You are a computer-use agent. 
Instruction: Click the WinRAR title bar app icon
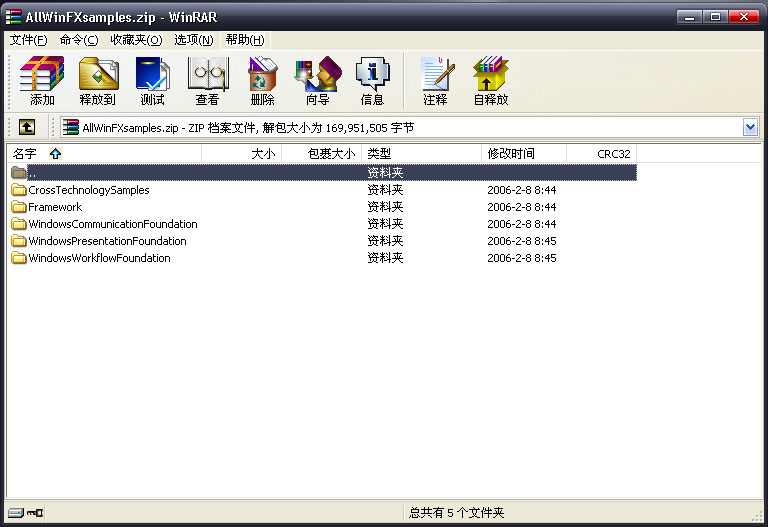[13, 17]
